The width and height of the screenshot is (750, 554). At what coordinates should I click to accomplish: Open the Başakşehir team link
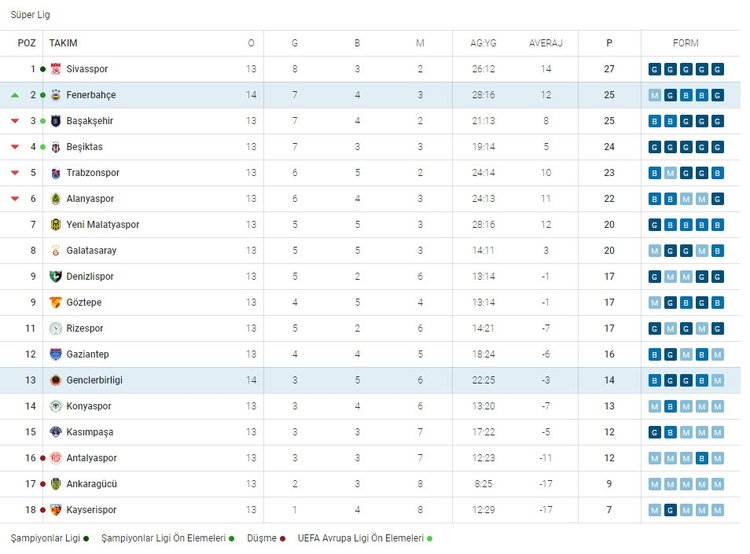tap(92, 121)
